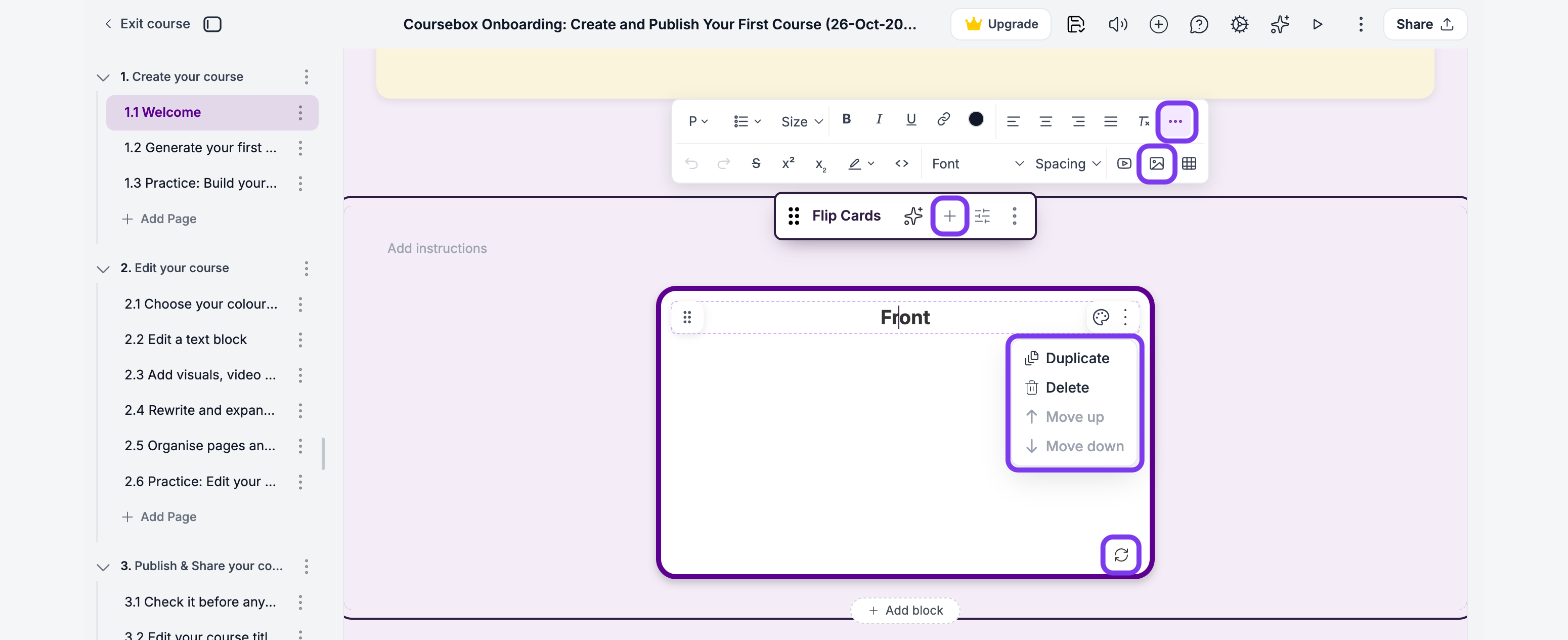Insert an image with the picture icon
1568x640 pixels.
(x=1157, y=164)
